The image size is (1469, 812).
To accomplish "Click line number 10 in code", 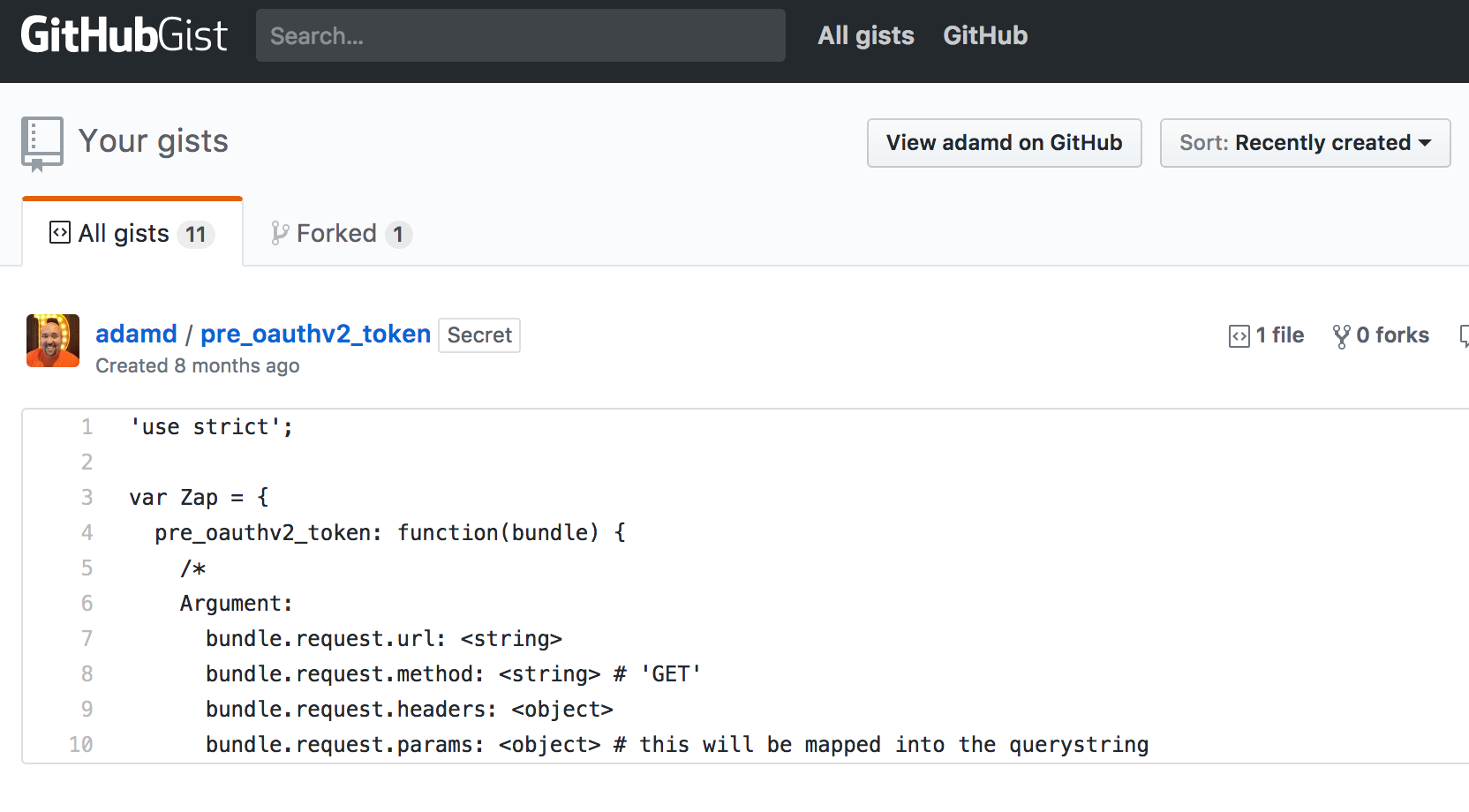I will [x=81, y=745].
